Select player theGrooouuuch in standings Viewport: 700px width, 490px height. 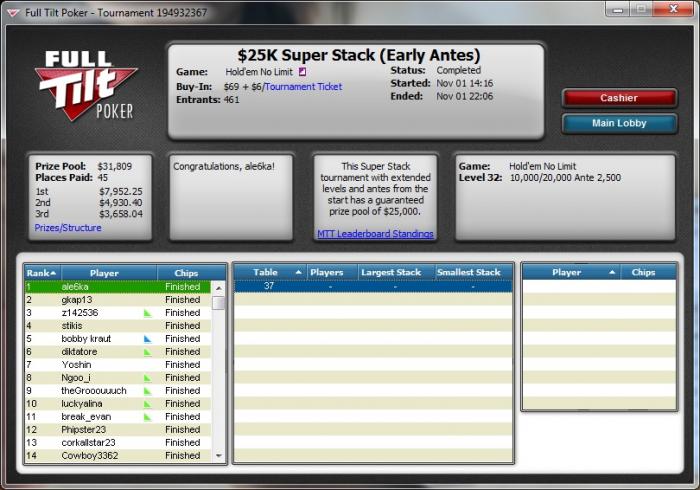point(118,390)
